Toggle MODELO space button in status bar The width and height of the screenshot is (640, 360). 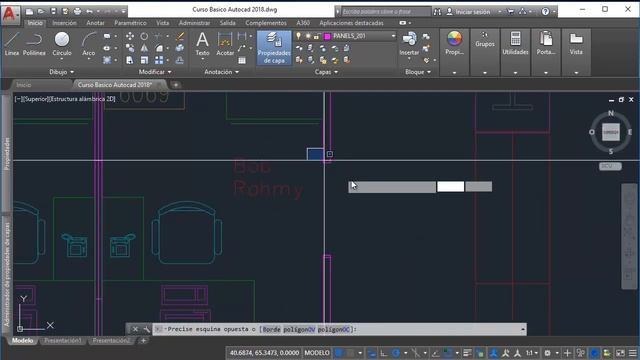click(317, 353)
